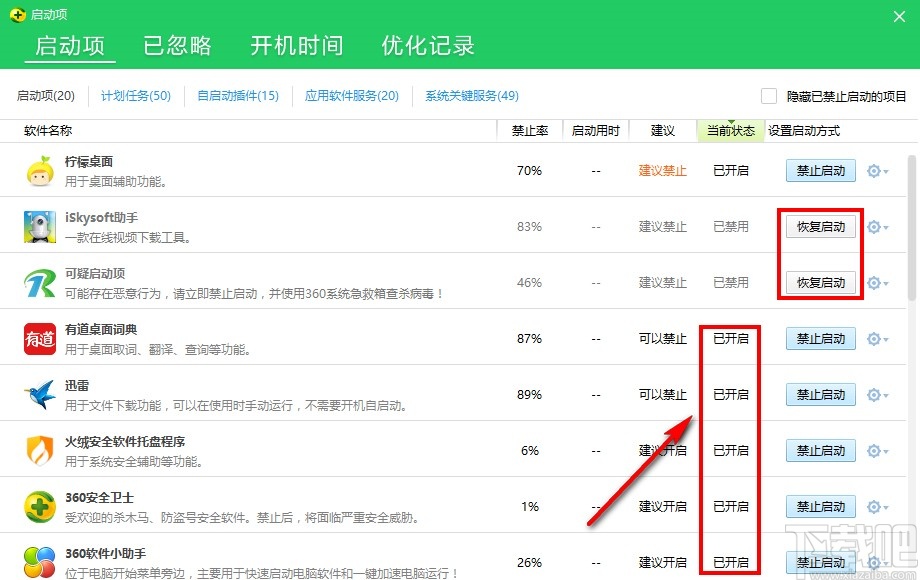
Task: Click 禁止启动 button for 柠檬桌面
Action: click(x=819, y=170)
